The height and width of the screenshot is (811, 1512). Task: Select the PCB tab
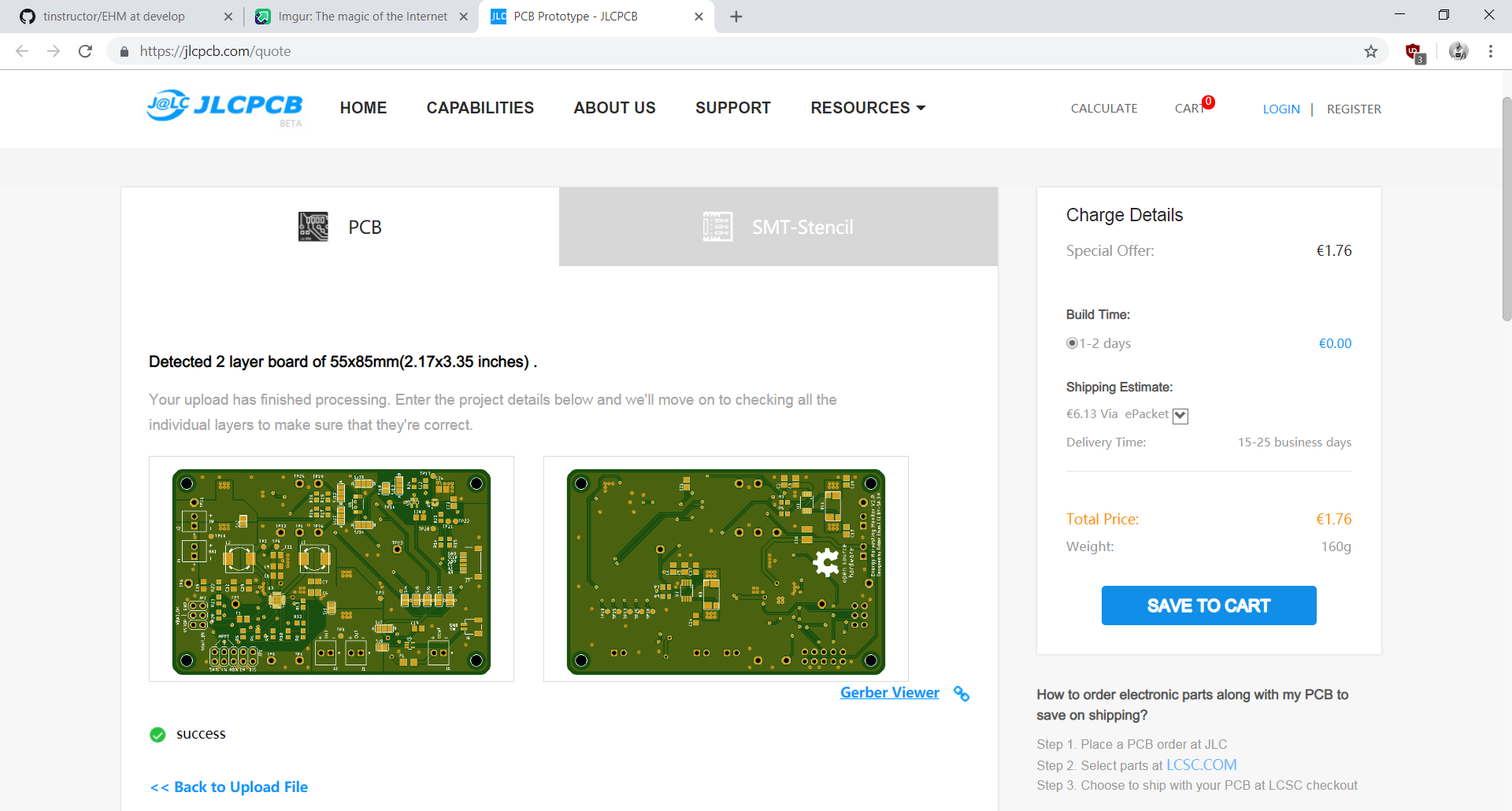click(340, 227)
